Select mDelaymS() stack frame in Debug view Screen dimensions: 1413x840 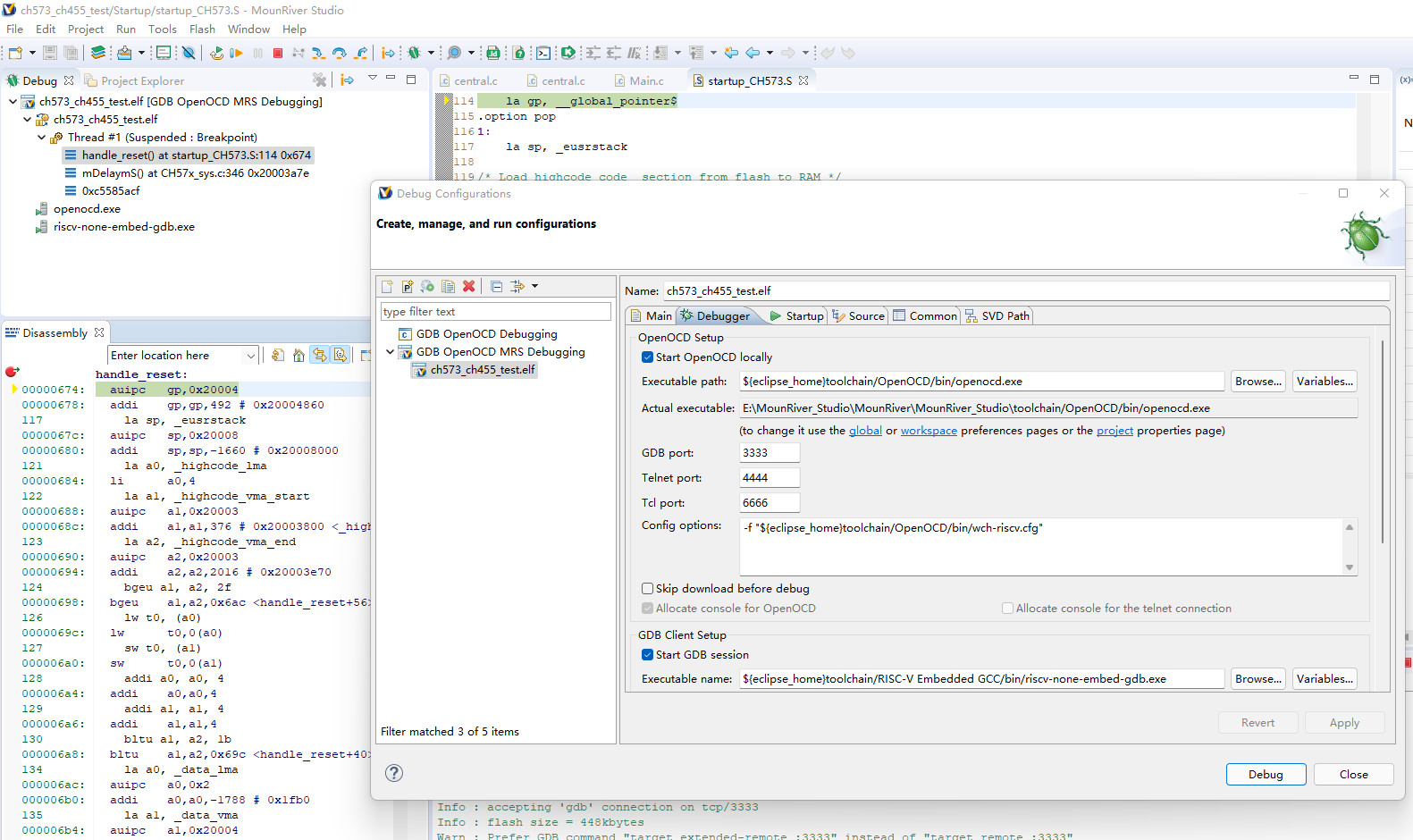coord(188,173)
